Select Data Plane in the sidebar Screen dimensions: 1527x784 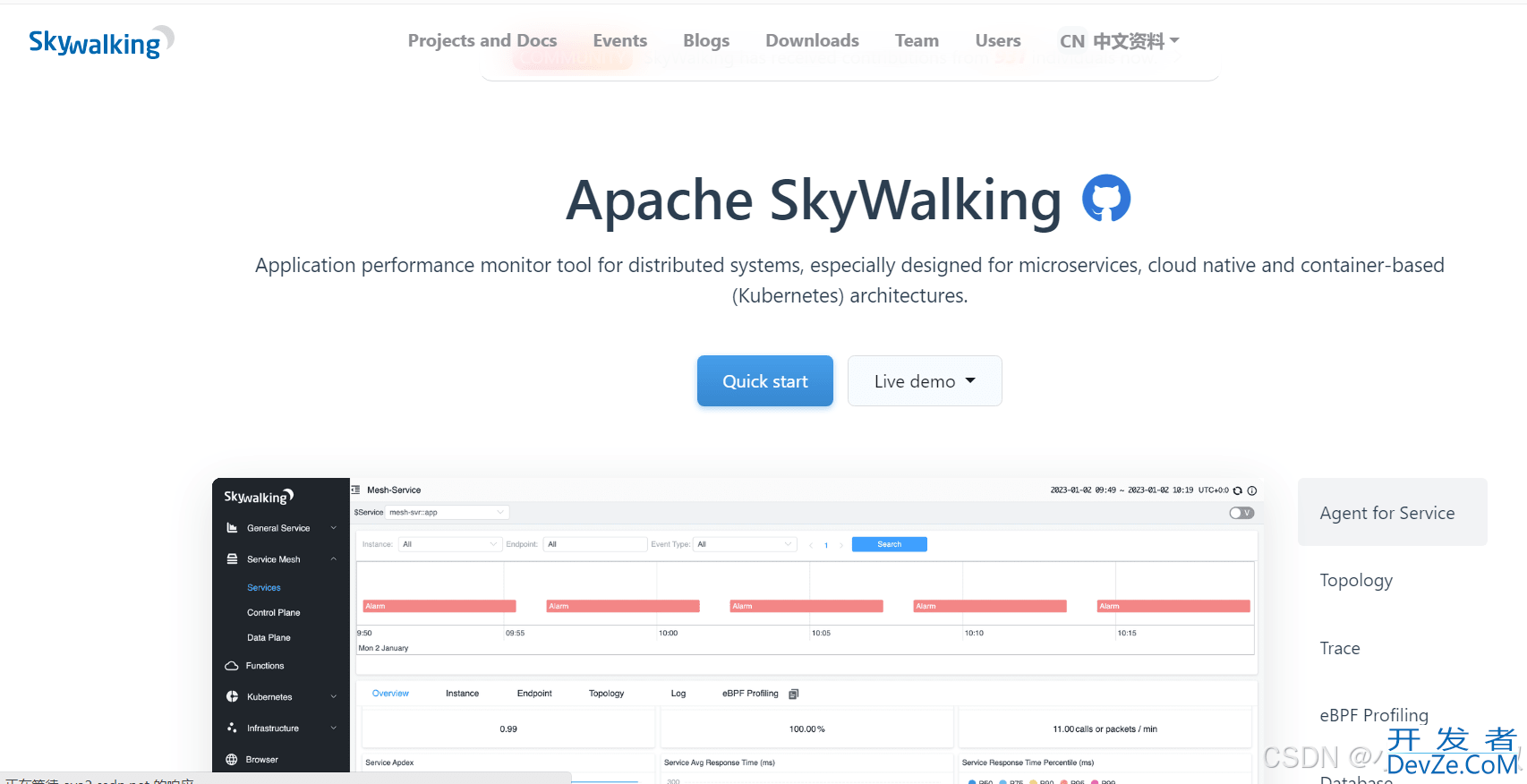click(269, 638)
